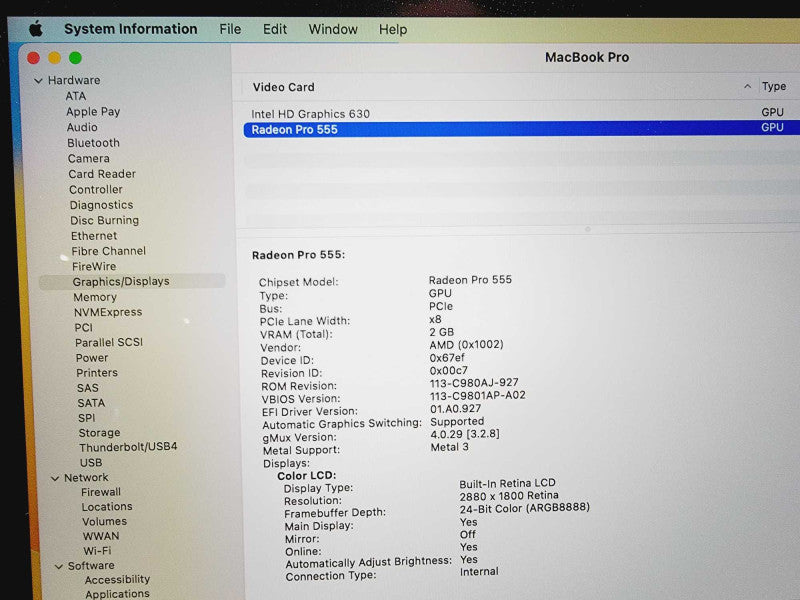800x600 pixels.
Task: Select SPI in the sidebar
Action: coord(87,418)
